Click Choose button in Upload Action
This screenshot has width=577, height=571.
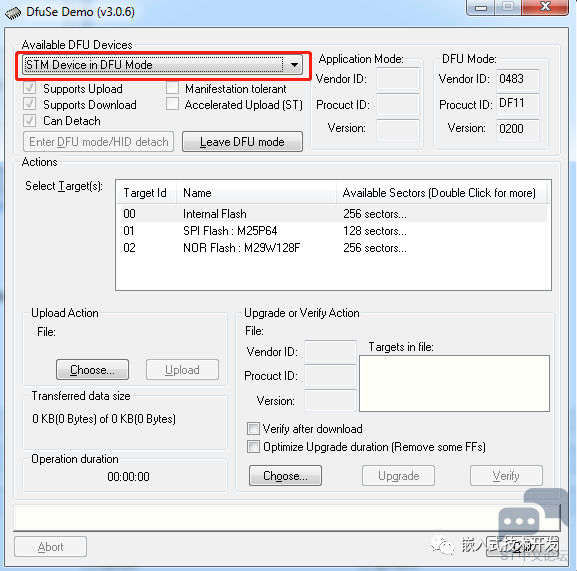(x=92, y=369)
